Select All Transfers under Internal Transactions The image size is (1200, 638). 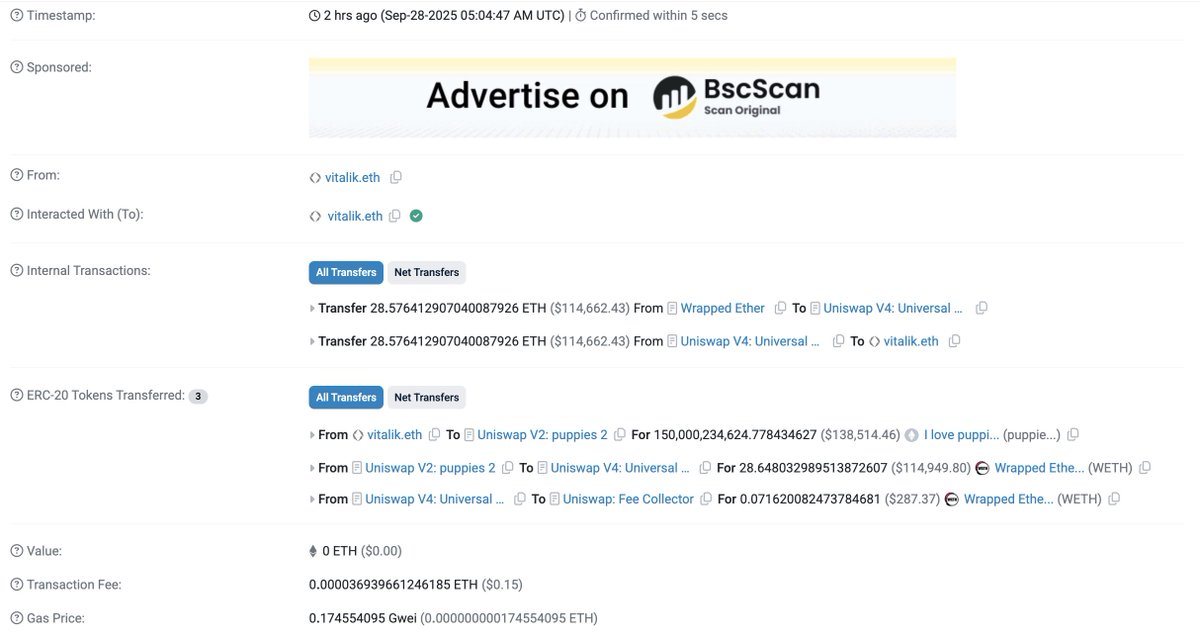tap(346, 272)
